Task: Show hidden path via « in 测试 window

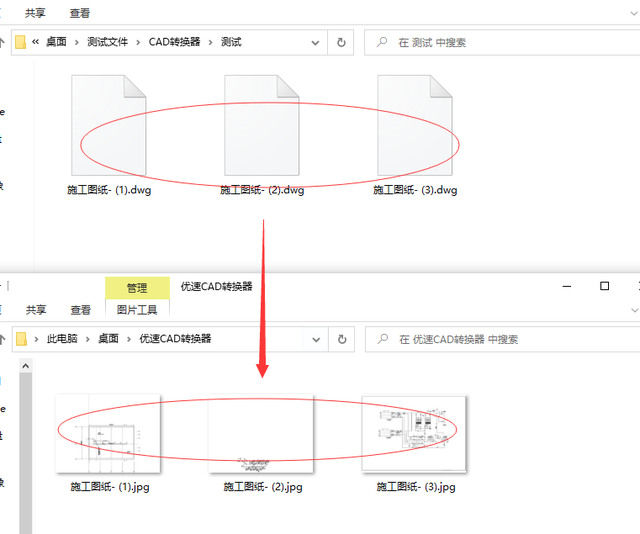Action: click(x=36, y=42)
